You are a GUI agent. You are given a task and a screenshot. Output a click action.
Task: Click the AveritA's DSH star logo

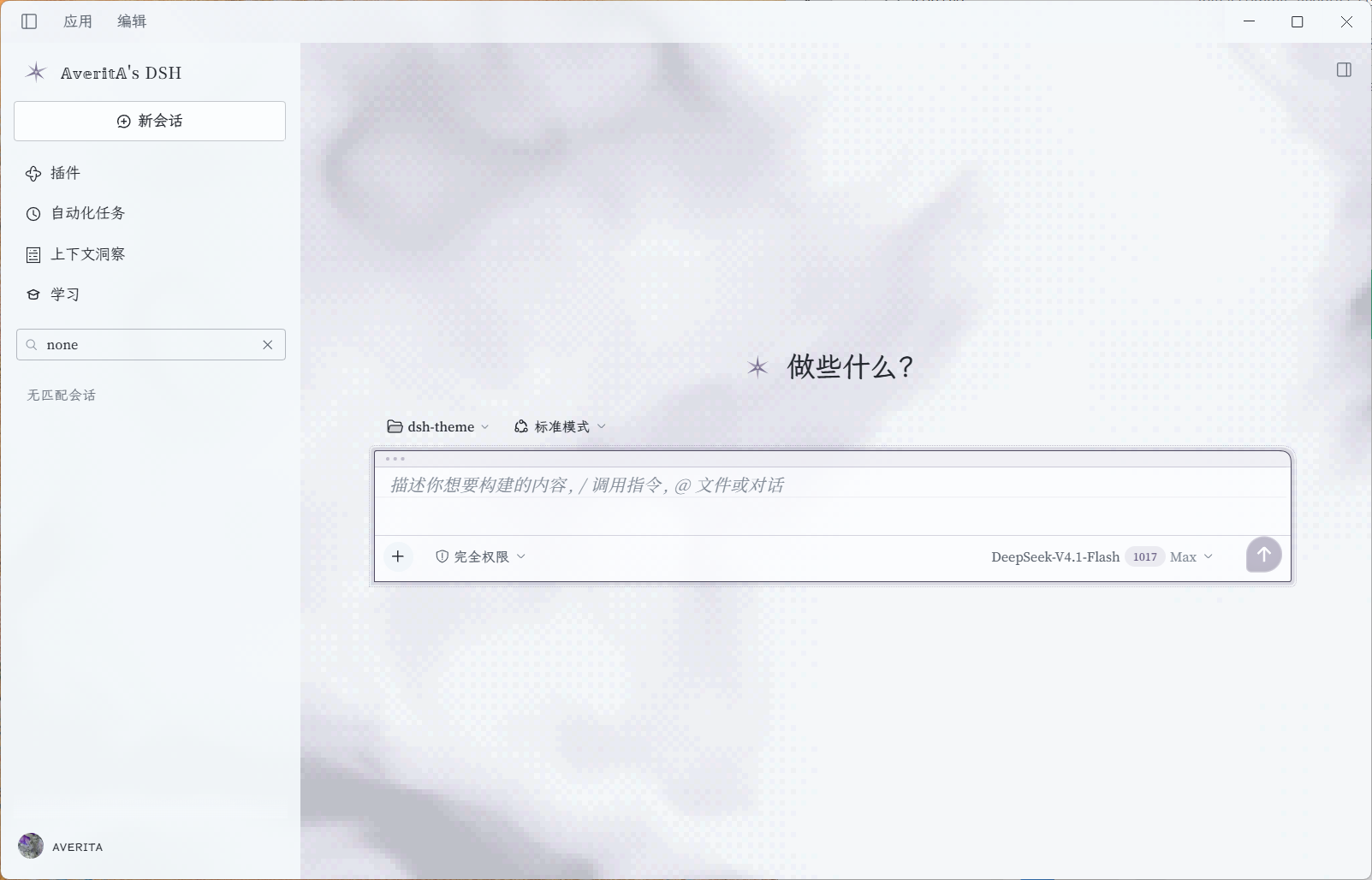pos(35,73)
